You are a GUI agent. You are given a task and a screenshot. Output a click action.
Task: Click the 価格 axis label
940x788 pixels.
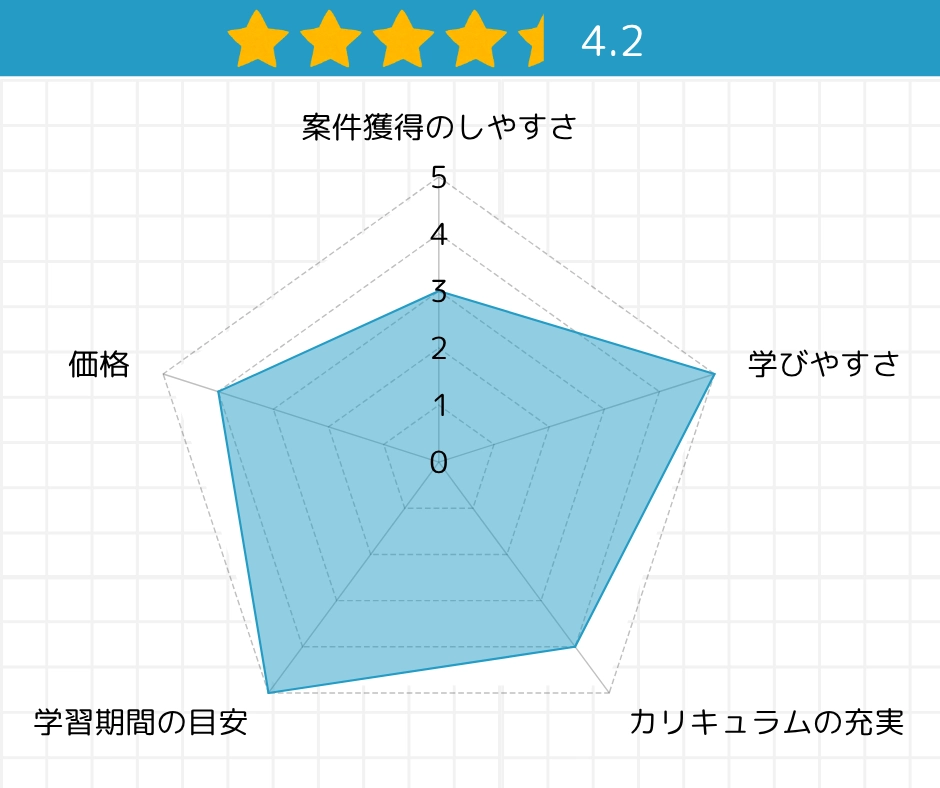pos(99,364)
